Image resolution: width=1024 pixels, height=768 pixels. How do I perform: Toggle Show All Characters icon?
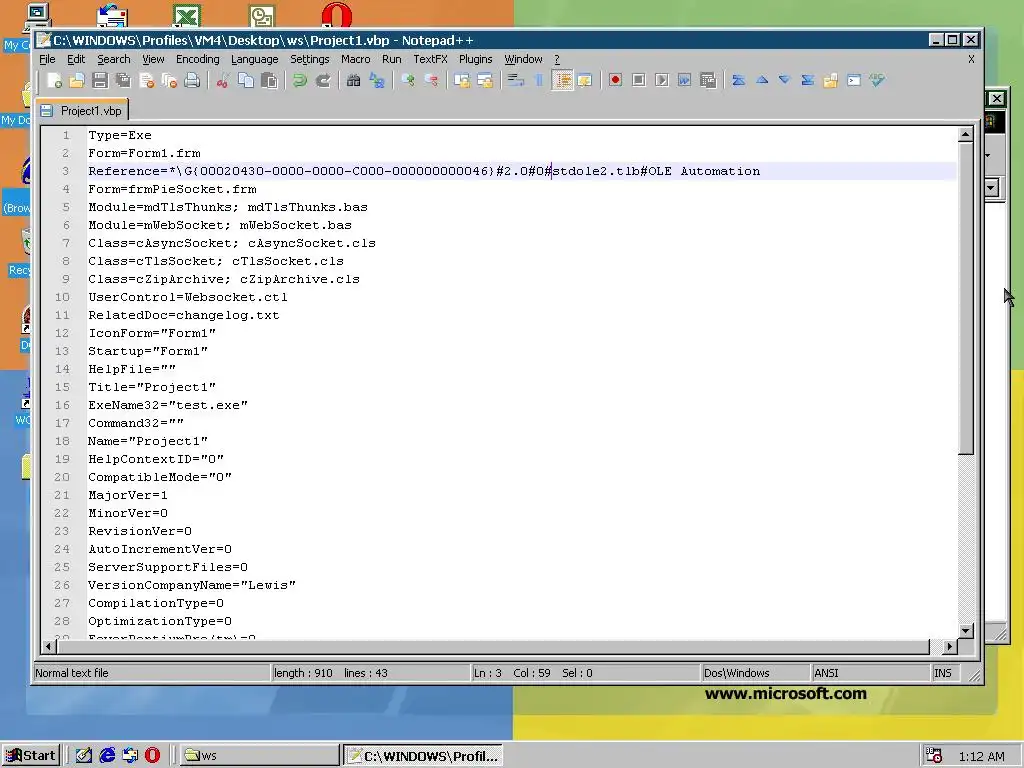(539, 80)
